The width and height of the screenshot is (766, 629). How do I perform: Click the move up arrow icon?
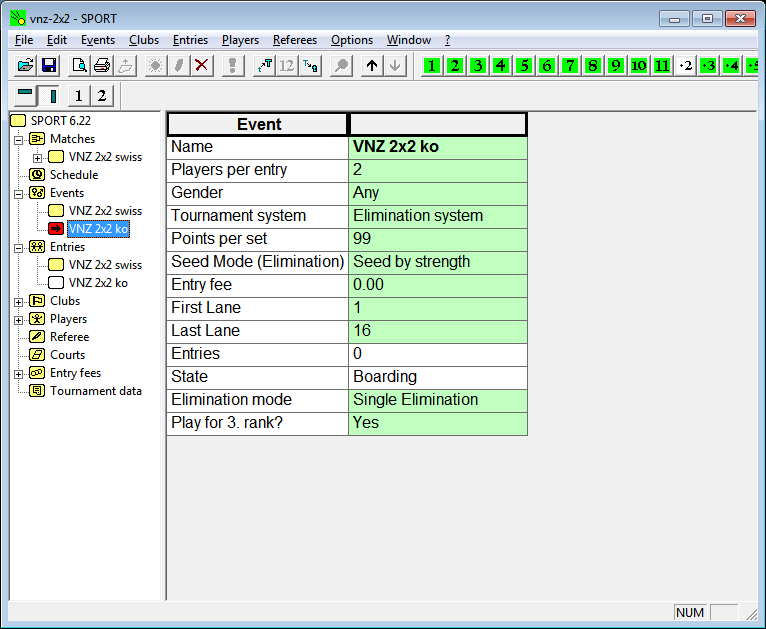coord(372,66)
